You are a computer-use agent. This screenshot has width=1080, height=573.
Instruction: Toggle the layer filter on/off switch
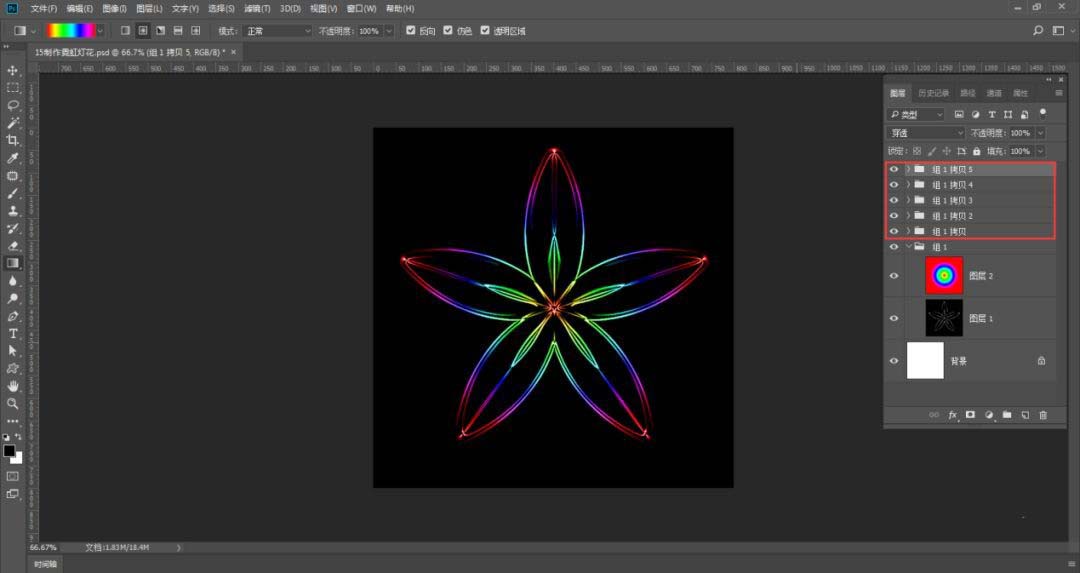1043,114
